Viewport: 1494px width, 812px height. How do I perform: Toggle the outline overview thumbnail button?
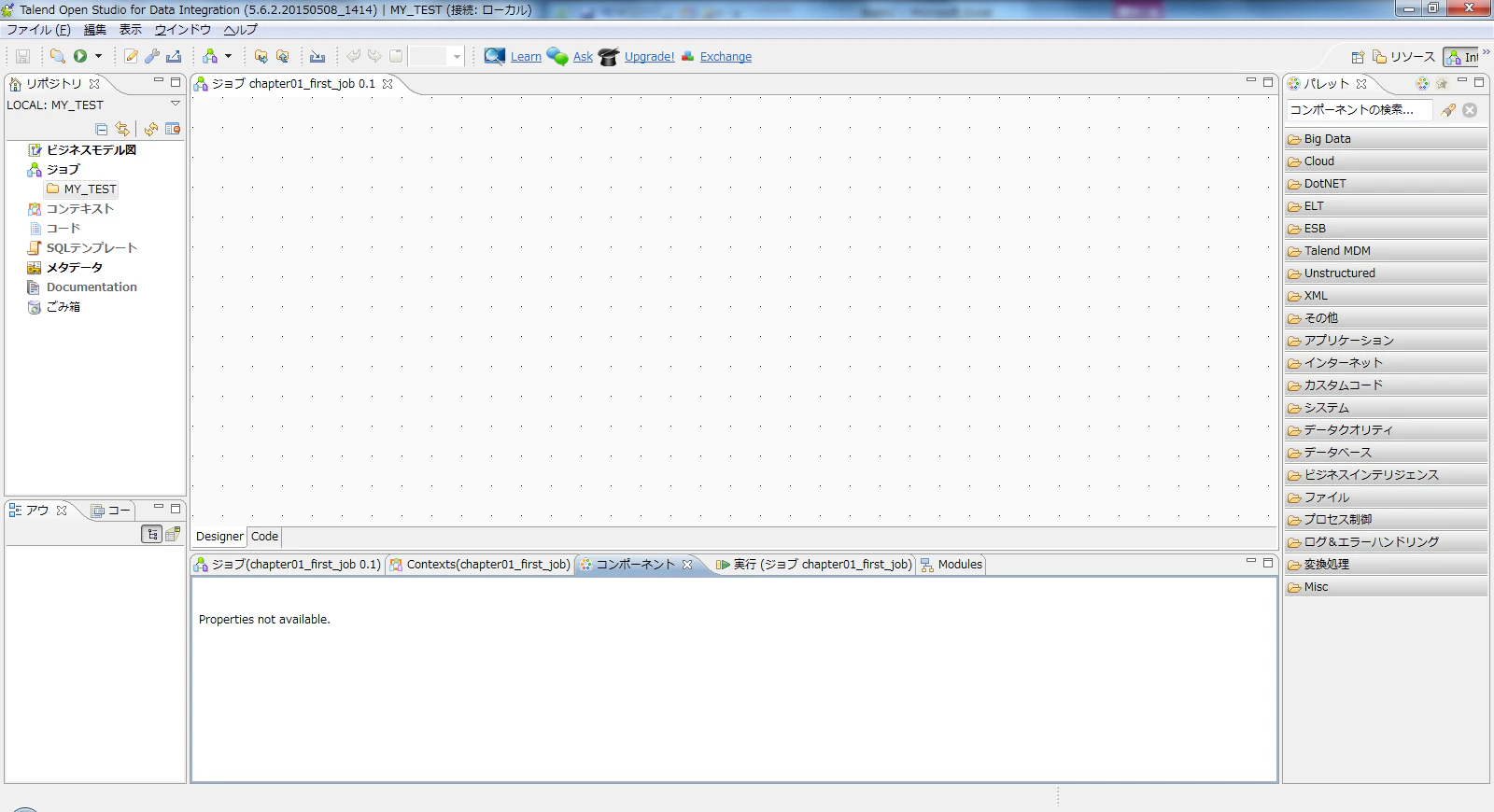(x=173, y=534)
